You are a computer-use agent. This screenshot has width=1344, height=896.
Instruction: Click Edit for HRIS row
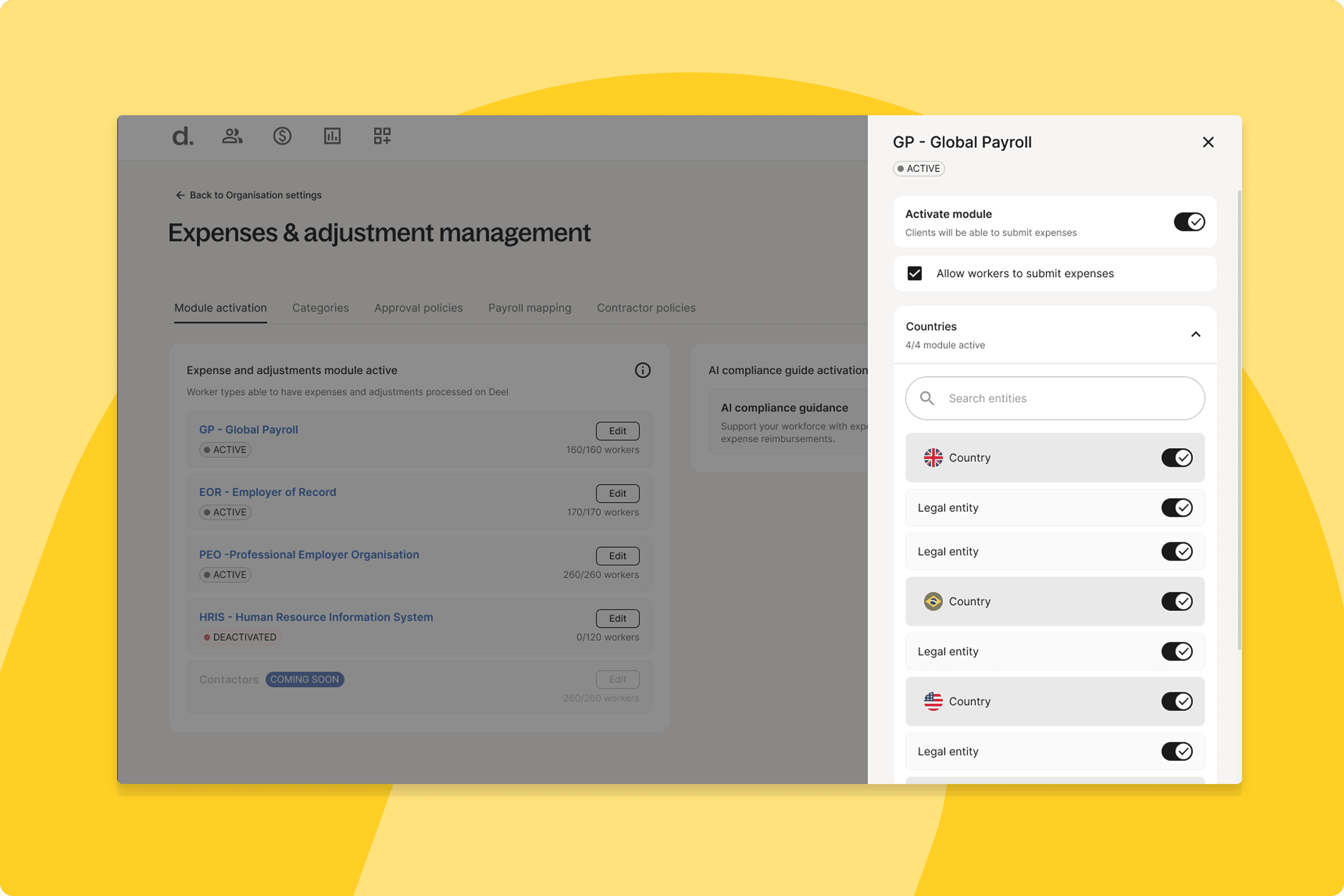618,618
